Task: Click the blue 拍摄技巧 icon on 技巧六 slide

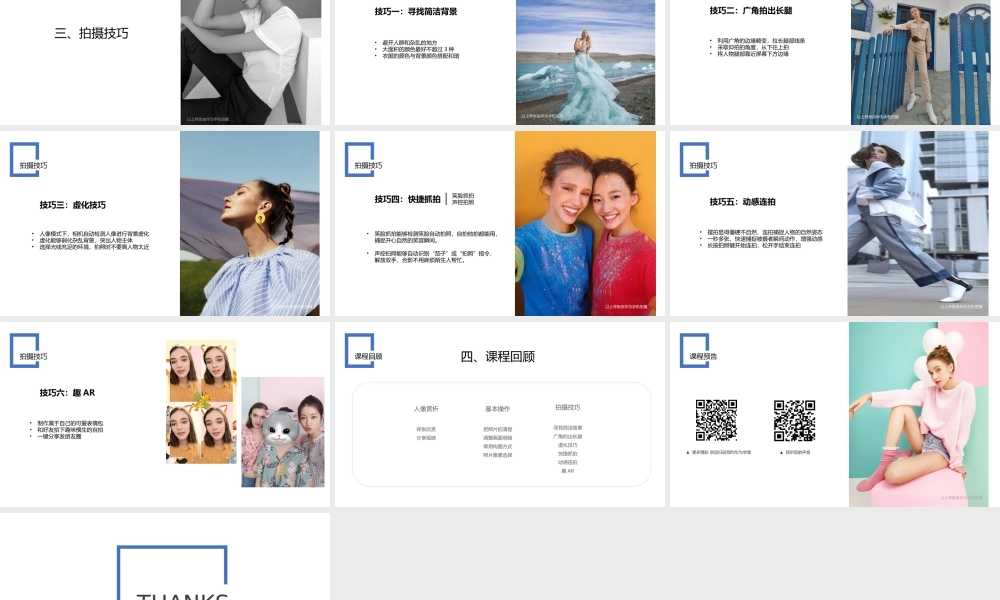Action: click(x=25, y=350)
